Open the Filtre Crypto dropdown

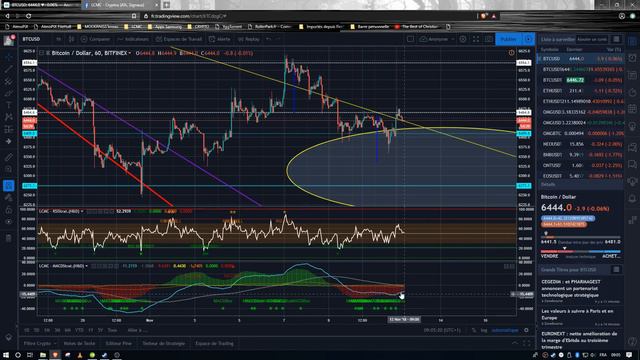click(x=40, y=343)
